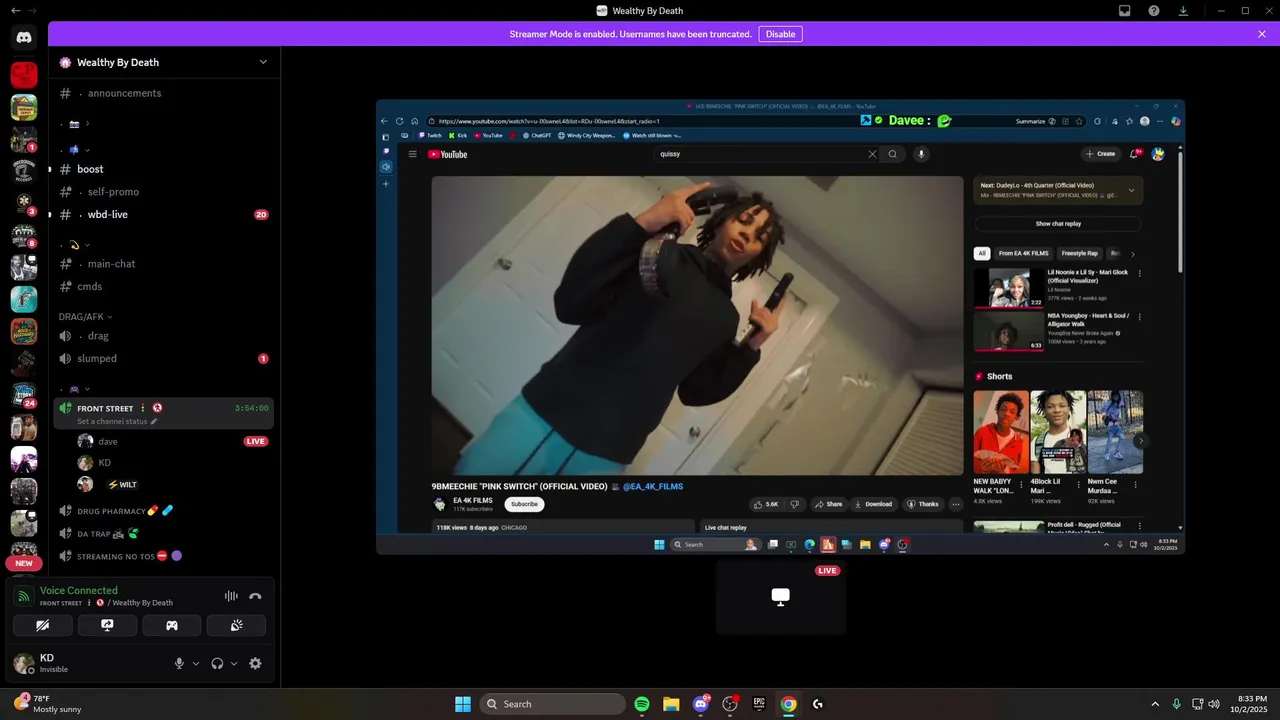Image resolution: width=1280 pixels, height=720 pixels.
Task: Click KD's avatar in the user panel
Action: click(24, 663)
